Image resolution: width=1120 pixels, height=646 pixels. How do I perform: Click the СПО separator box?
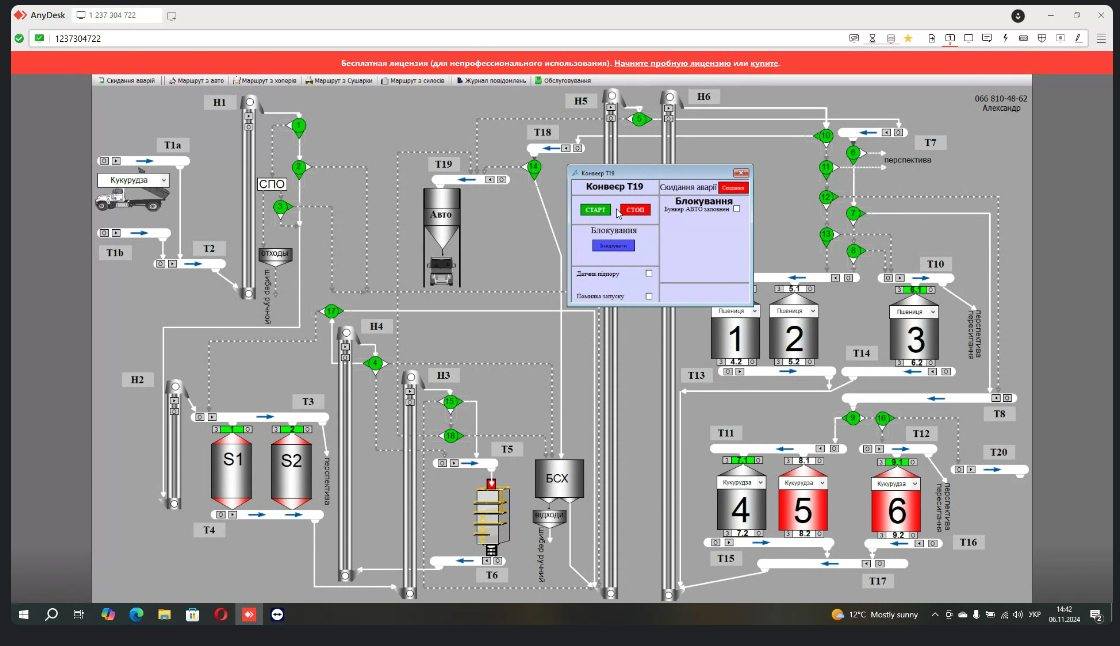(271, 184)
